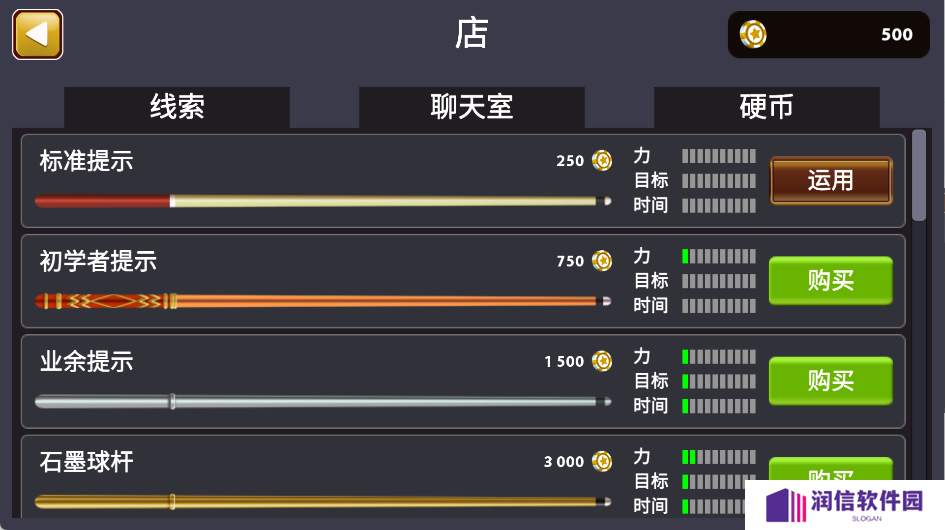The width and height of the screenshot is (945, 530).
Task: Select the silver amateur cue image
Action: (x=323, y=401)
